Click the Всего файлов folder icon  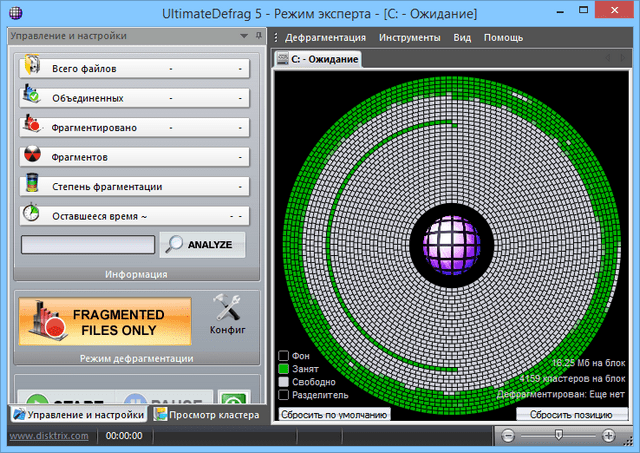pyautogui.click(x=33, y=69)
